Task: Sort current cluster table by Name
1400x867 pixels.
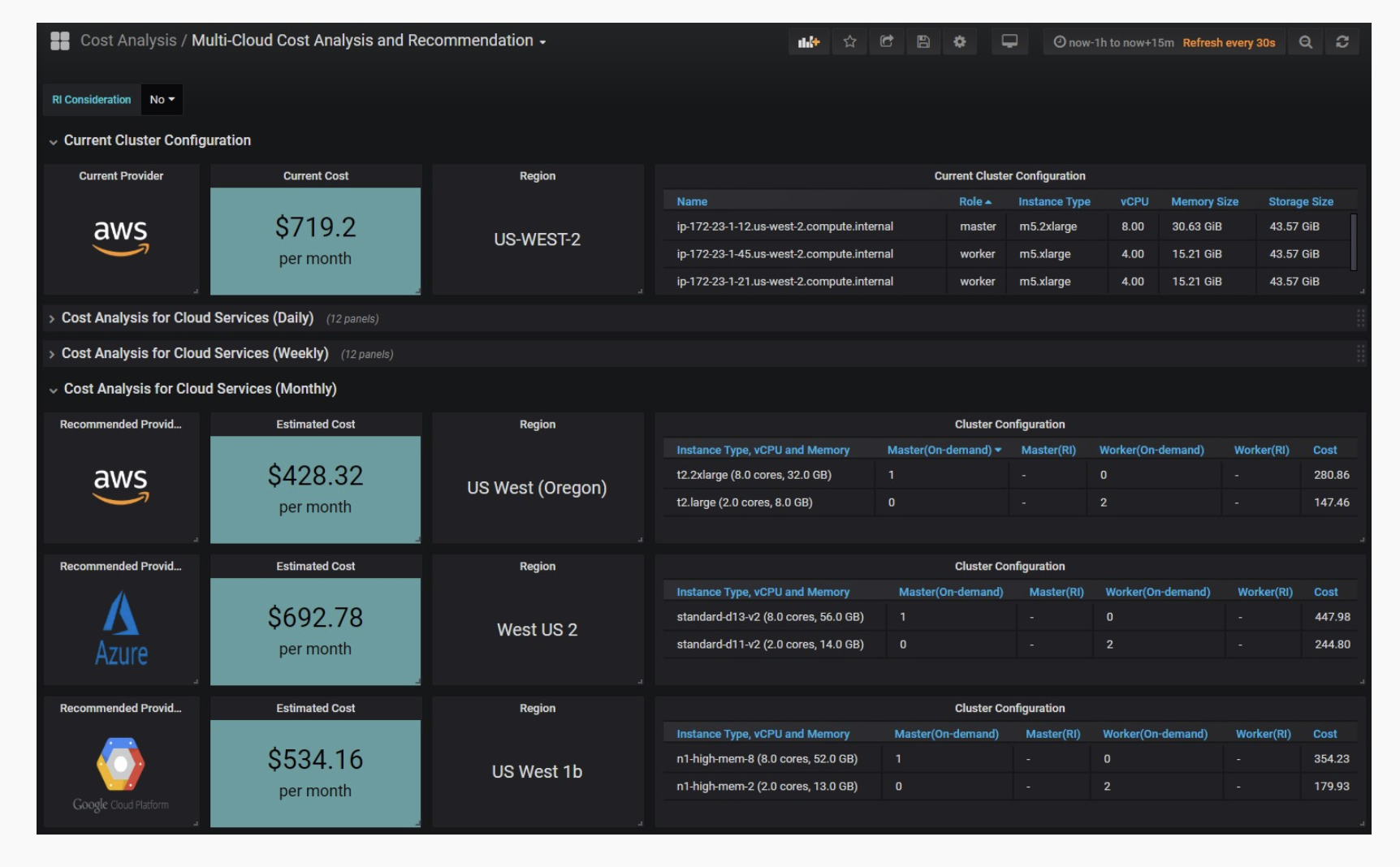Action: point(692,201)
